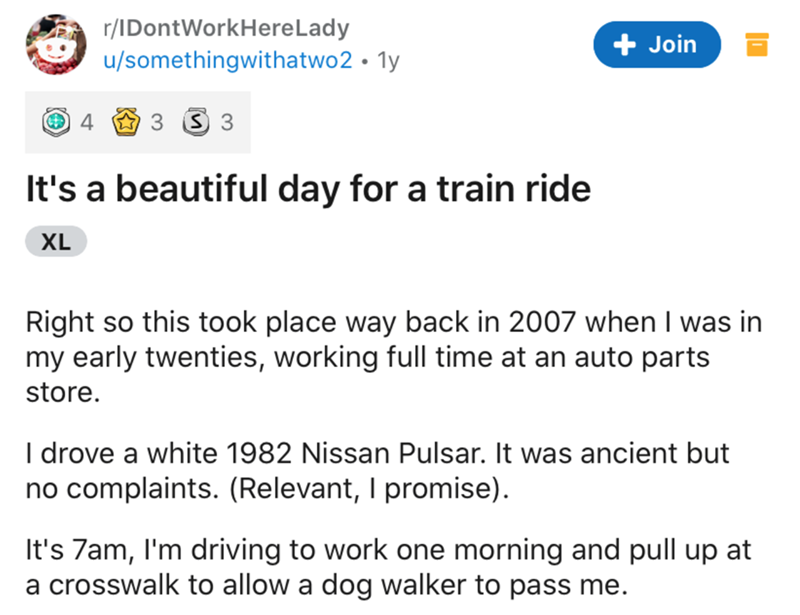Click the paragraph mentioning auto parts store
800x615 pixels.
coord(394,357)
